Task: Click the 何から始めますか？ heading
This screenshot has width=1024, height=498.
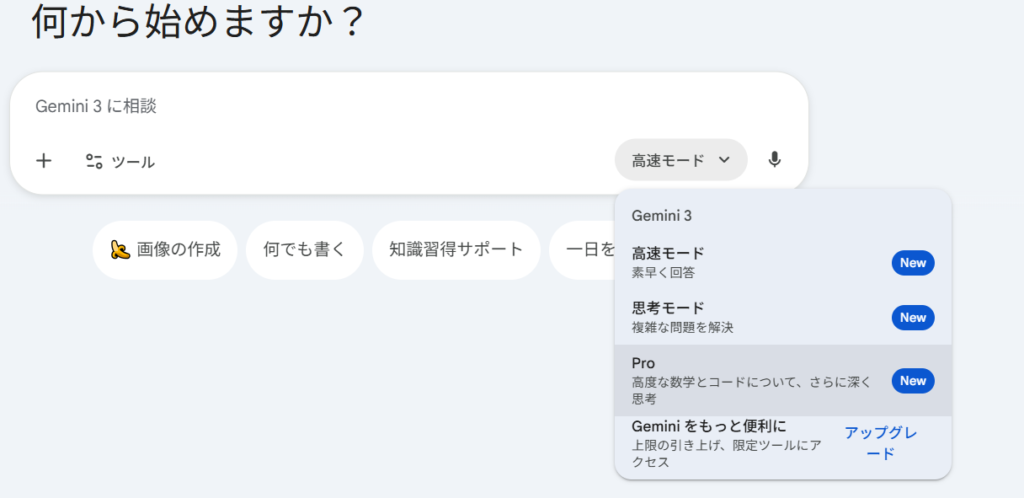Action: (196, 22)
